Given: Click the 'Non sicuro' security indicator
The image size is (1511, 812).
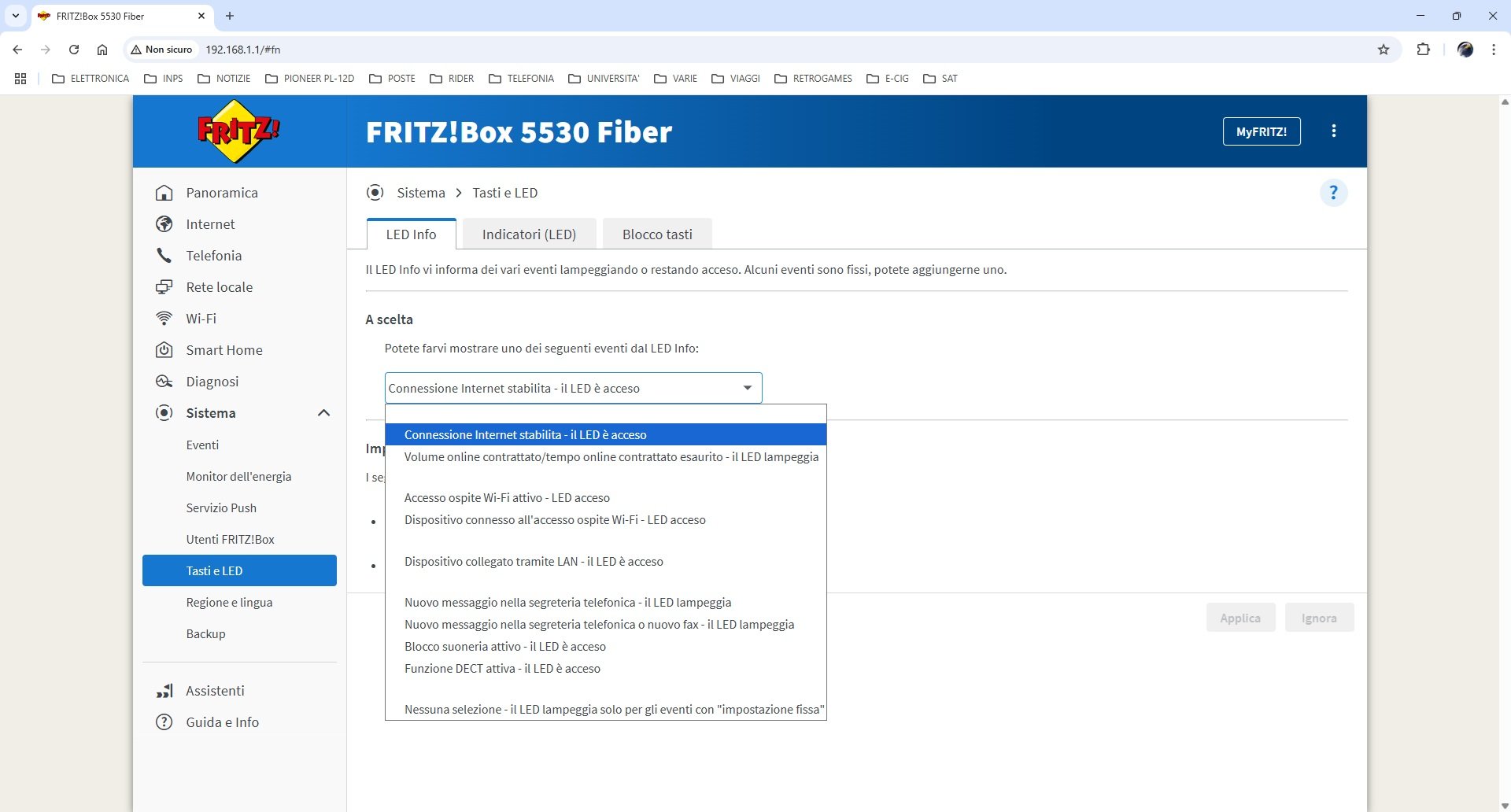Looking at the screenshot, I should (162, 50).
